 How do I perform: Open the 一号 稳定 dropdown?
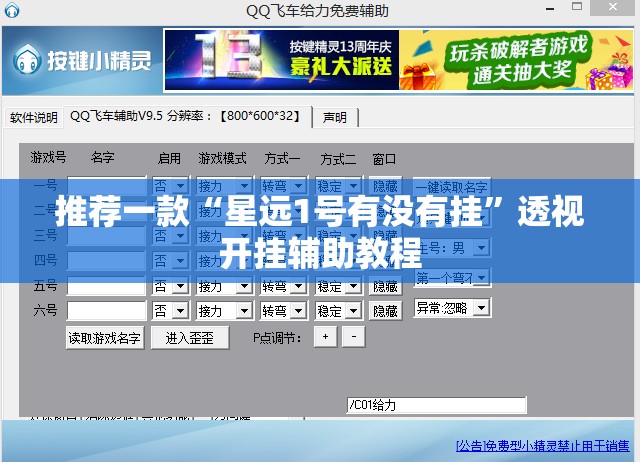tap(339, 187)
